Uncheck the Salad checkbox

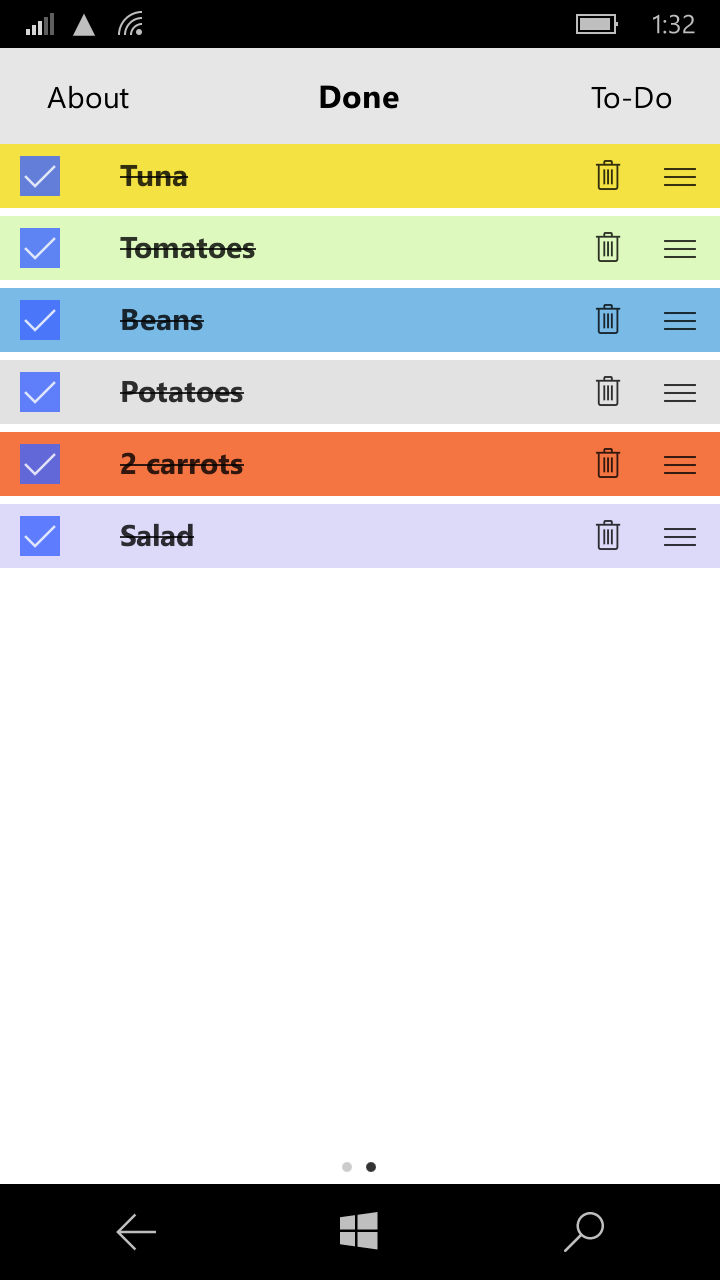point(40,536)
